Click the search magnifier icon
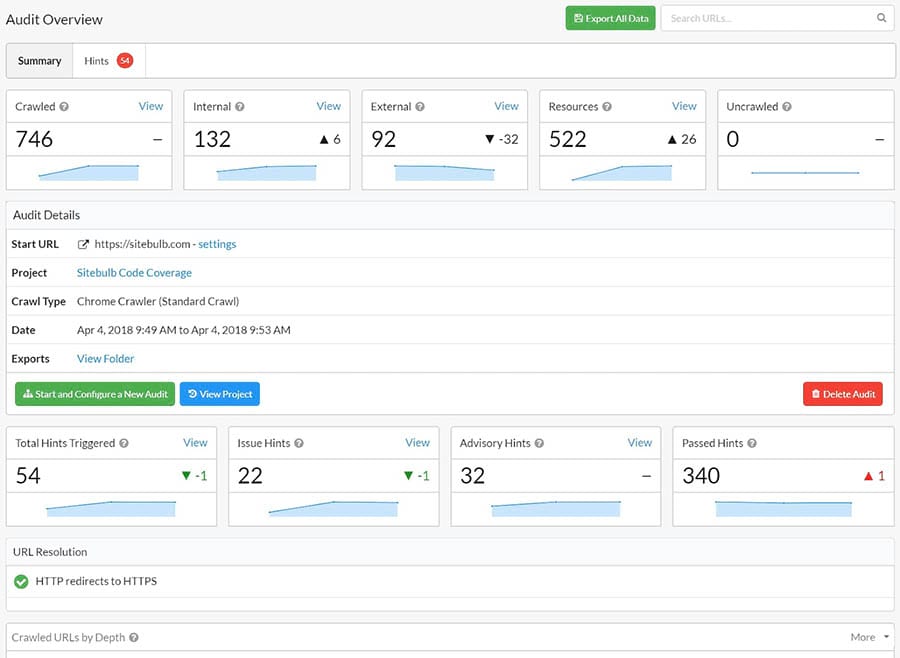This screenshot has width=900, height=658. [881, 17]
